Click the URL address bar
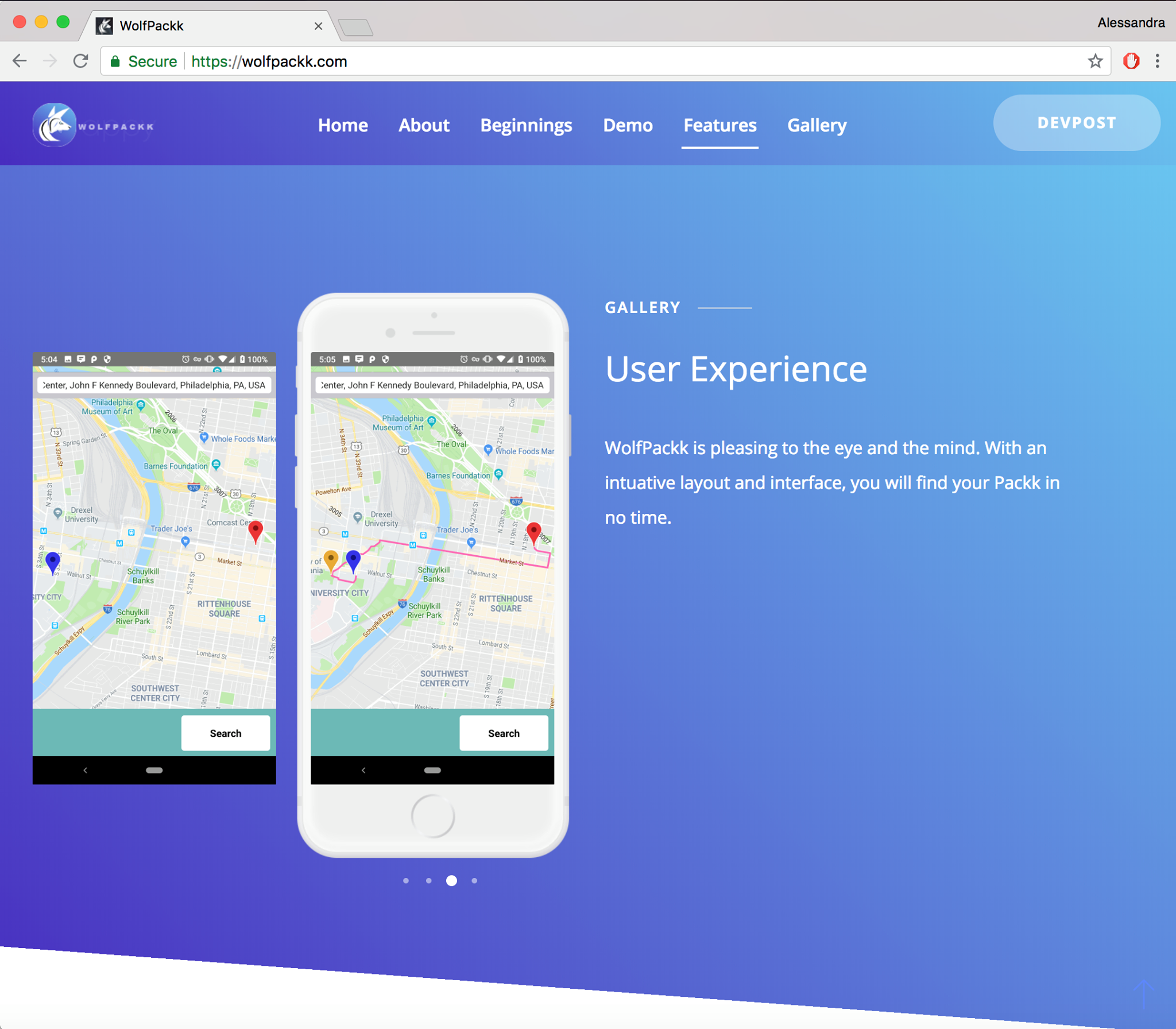The image size is (1176, 1029). coord(574,61)
